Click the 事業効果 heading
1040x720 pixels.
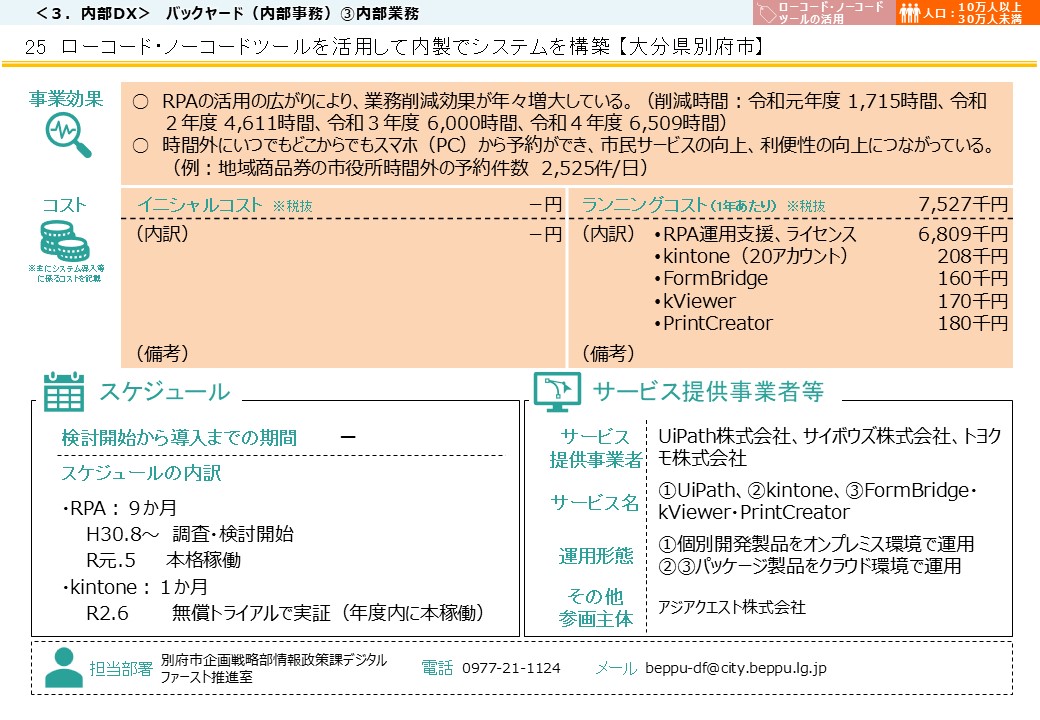coord(66,99)
